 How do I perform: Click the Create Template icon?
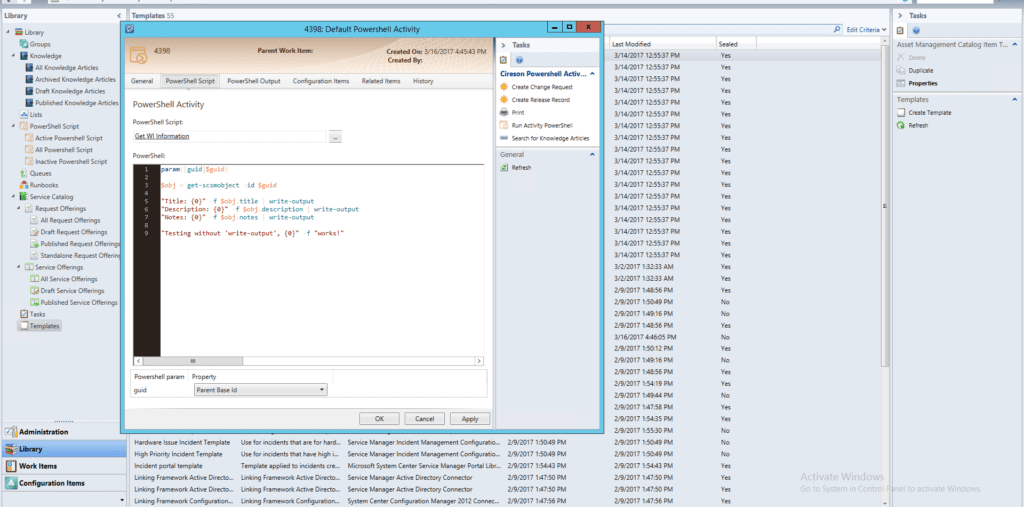click(x=901, y=113)
